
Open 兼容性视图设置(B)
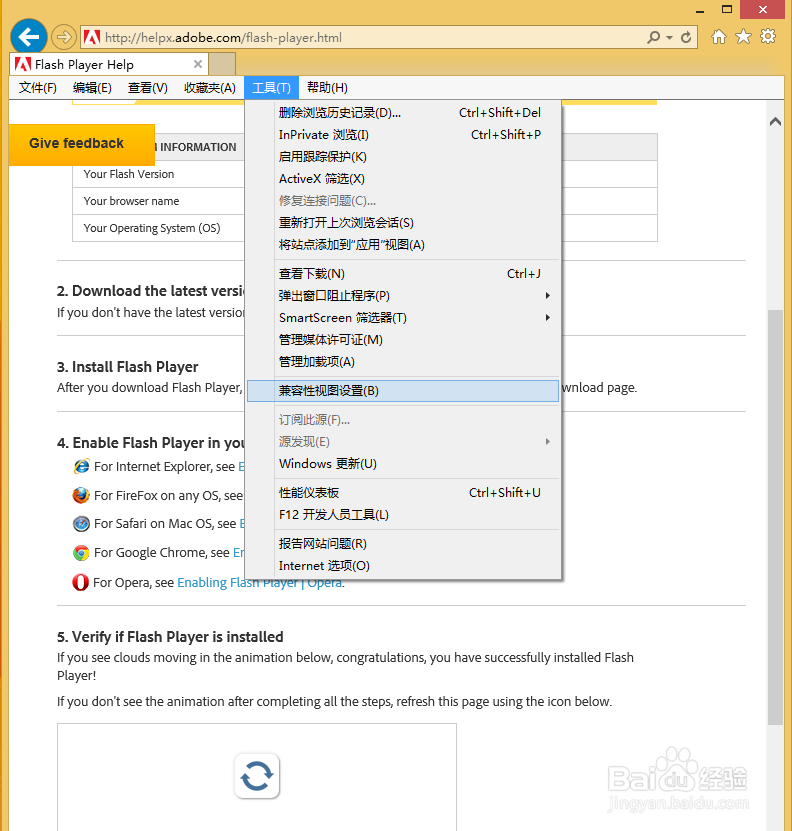coord(403,391)
